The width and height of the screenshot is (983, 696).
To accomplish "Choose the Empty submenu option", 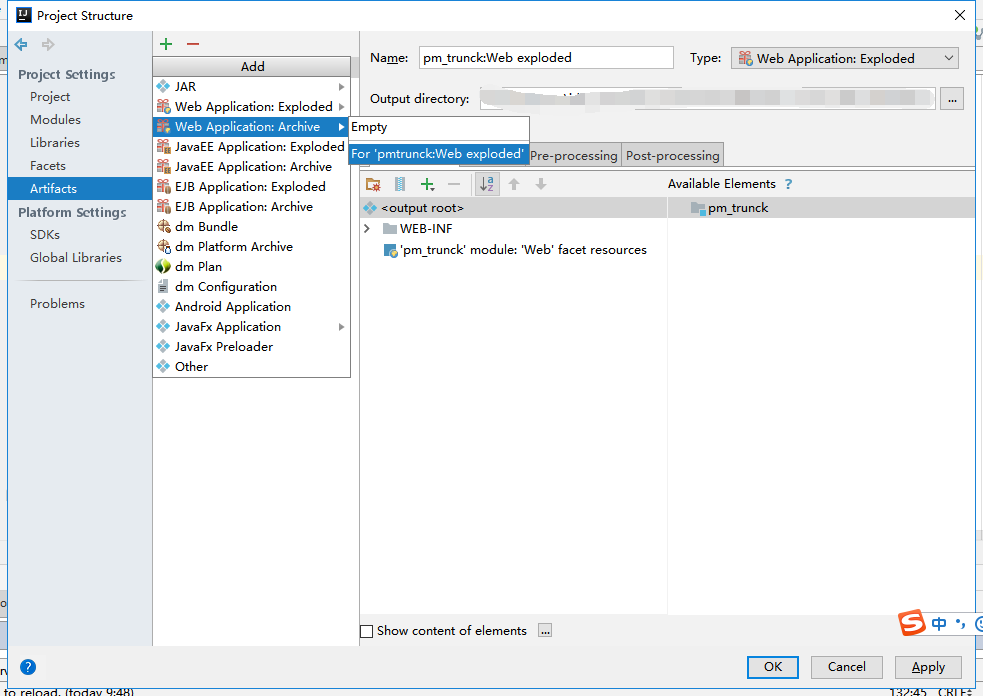I will (439, 127).
